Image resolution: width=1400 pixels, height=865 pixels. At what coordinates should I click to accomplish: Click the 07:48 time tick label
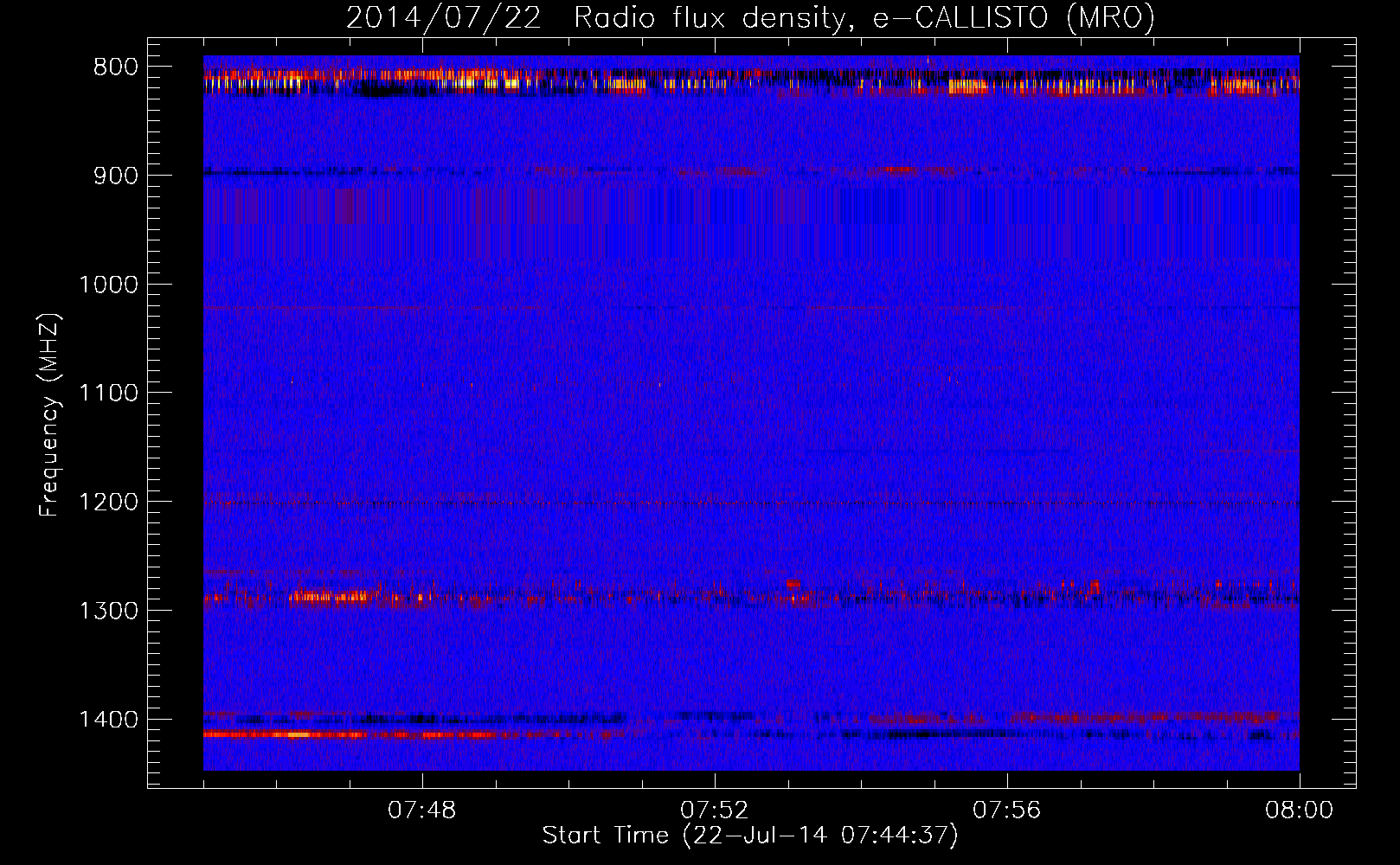pos(422,811)
